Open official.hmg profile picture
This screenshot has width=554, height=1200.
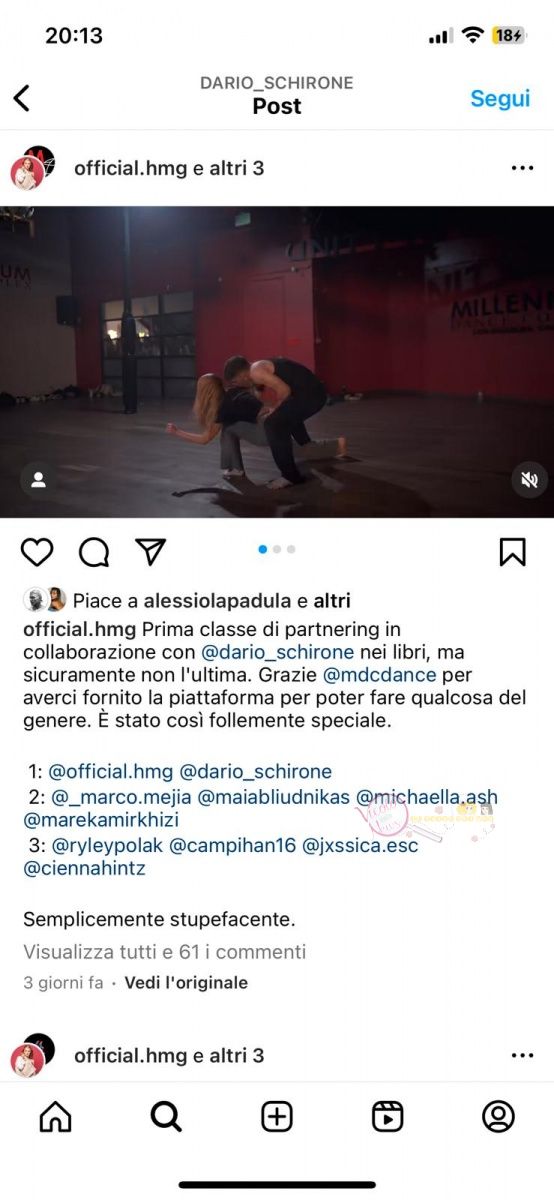tap(31, 169)
